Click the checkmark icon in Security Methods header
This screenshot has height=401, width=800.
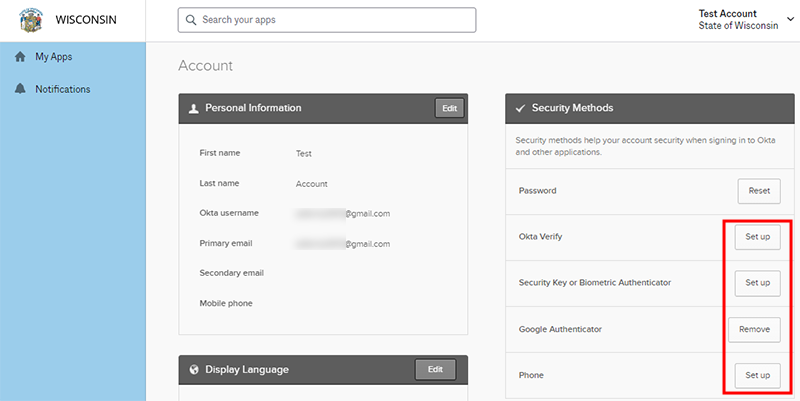coord(519,108)
